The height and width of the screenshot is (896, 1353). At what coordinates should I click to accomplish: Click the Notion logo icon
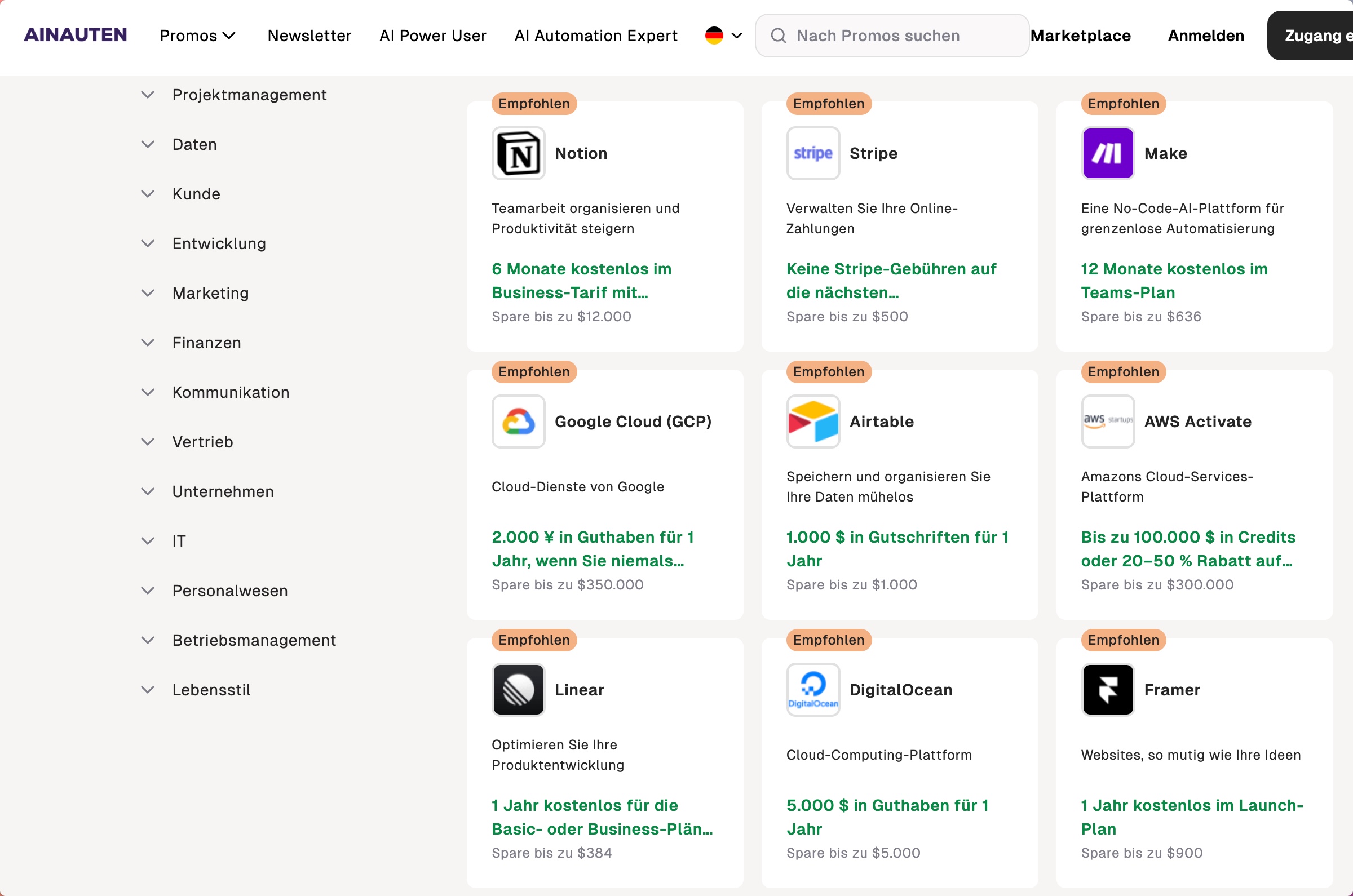click(x=519, y=153)
